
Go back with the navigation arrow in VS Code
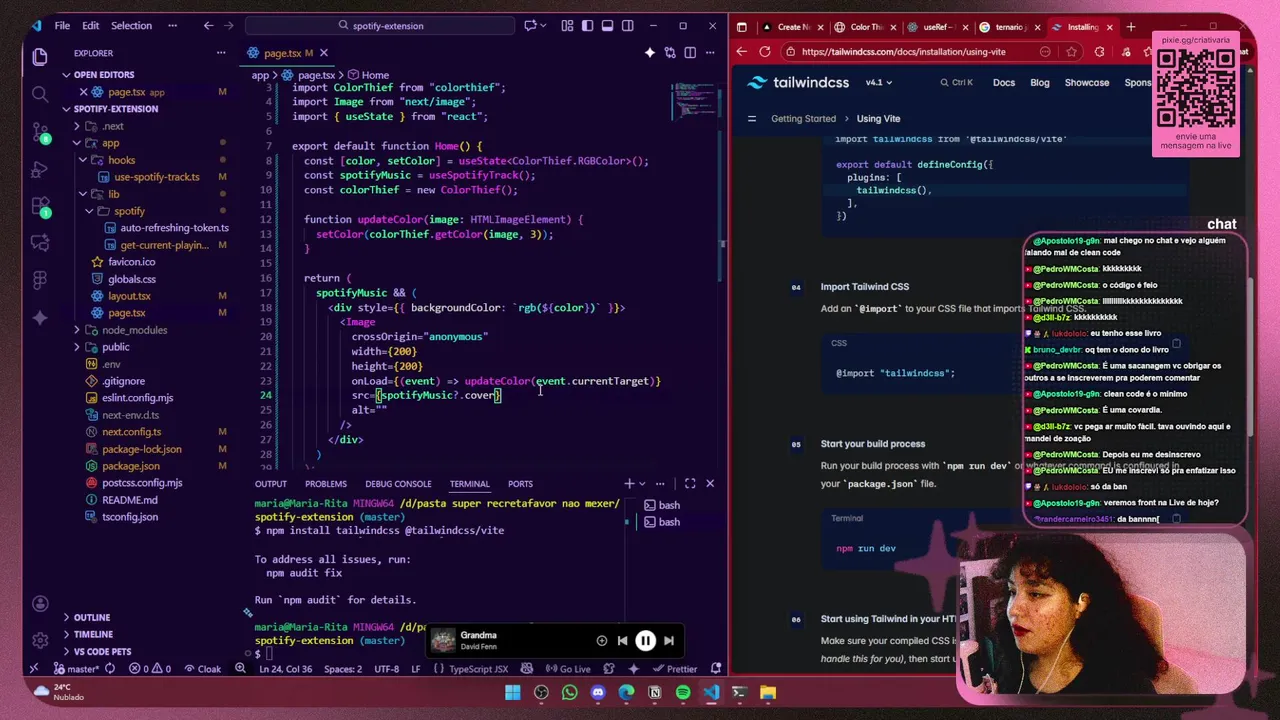(x=208, y=26)
